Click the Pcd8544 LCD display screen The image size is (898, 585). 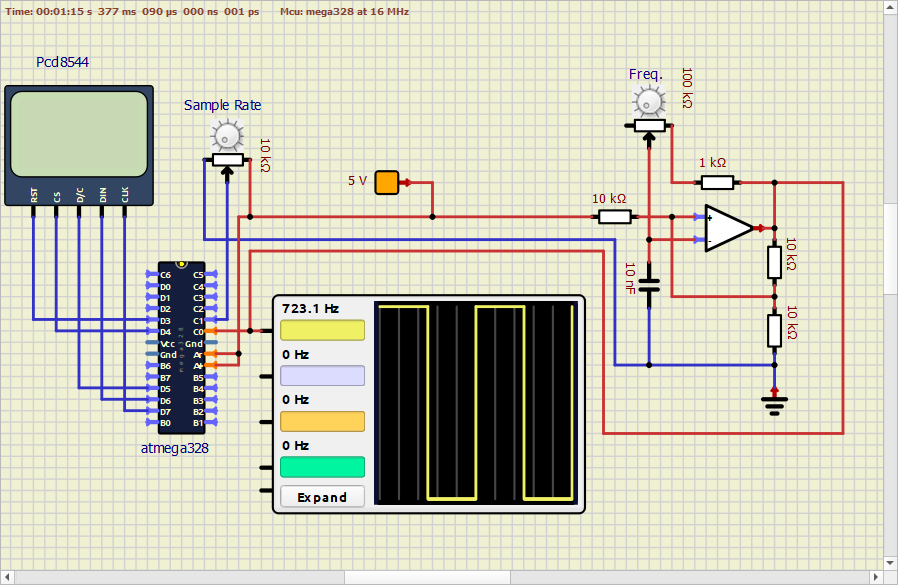point(79,134)
